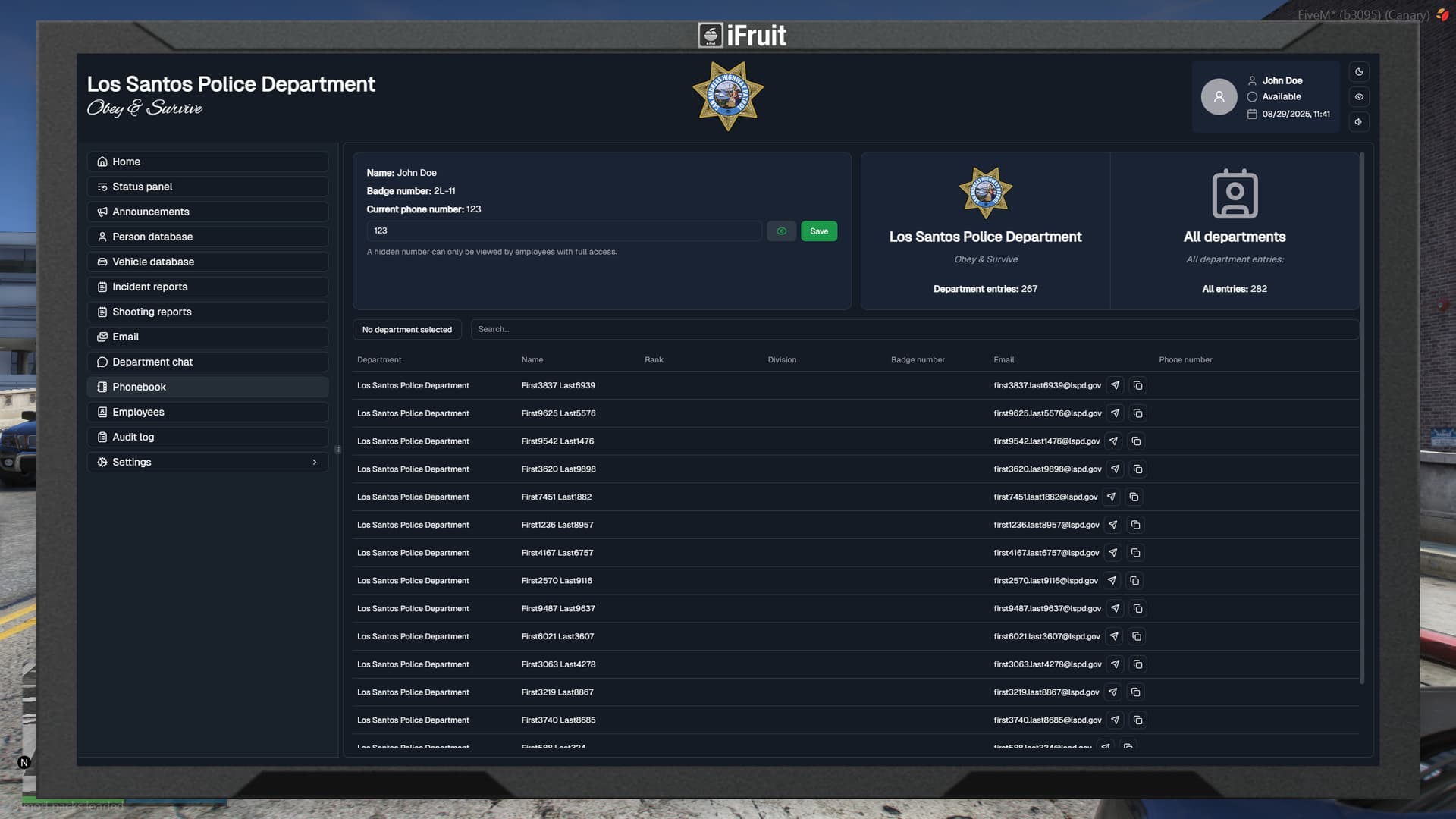Send email to First3837 Last6939

[1115, 386]
